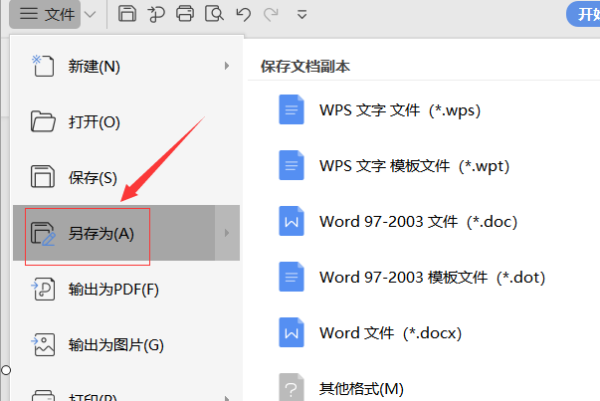Viewport: 600px width, 401px height.
Task: Click the redo arrow icon
Action: click(x=268, y=14)
